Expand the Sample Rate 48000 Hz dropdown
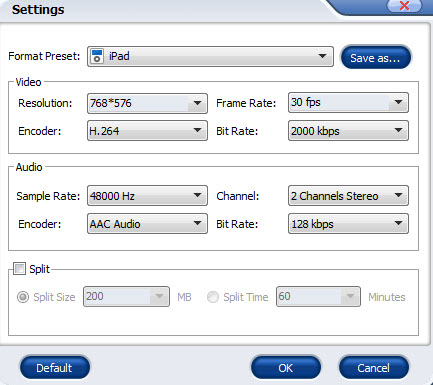The image size is (433, 385). (147, 196)
